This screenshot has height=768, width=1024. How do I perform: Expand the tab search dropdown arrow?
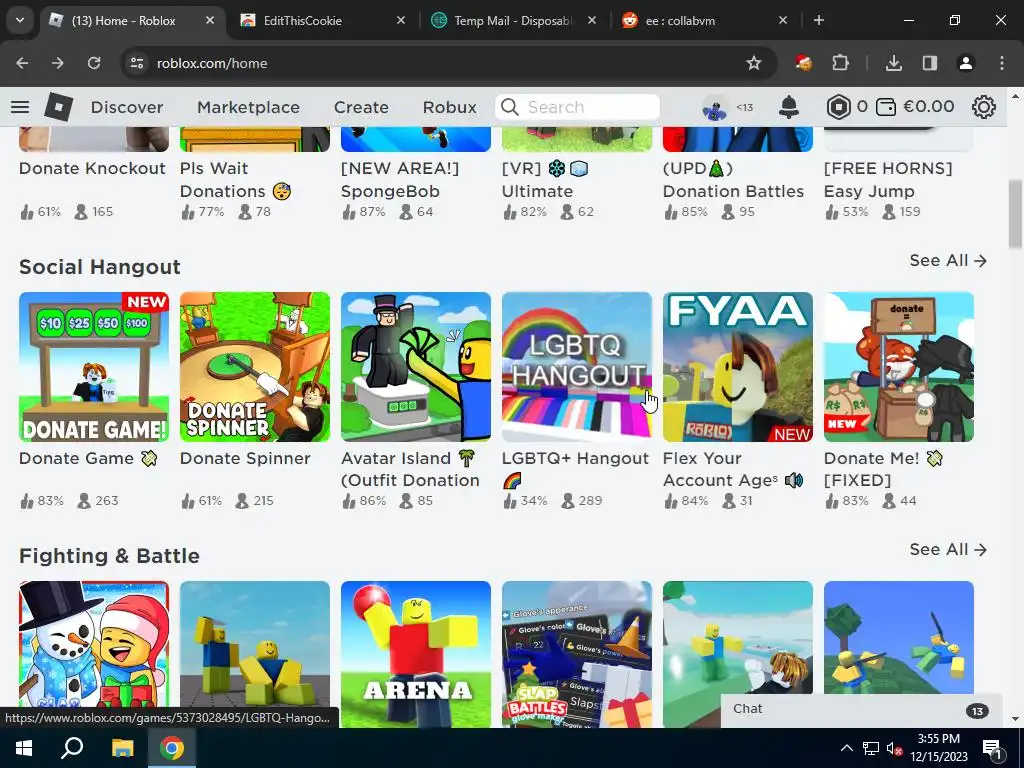[x=20, y=20]
